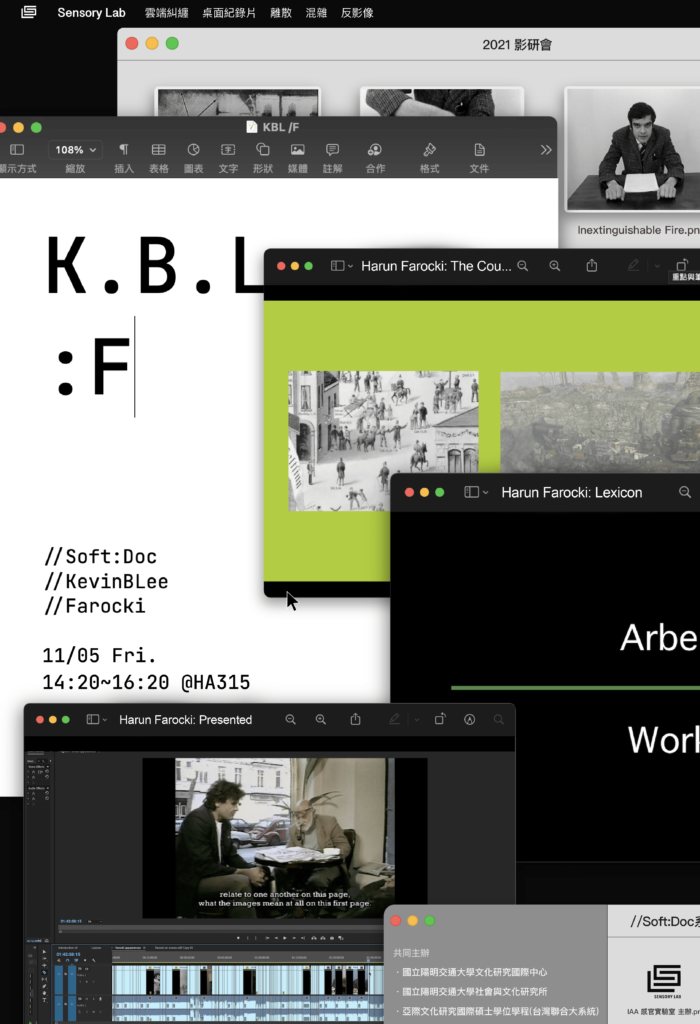The width and height of the screenshot is (700, 1024).
Task: Open the 反影像 menu
Action: [x=357, y=13]
